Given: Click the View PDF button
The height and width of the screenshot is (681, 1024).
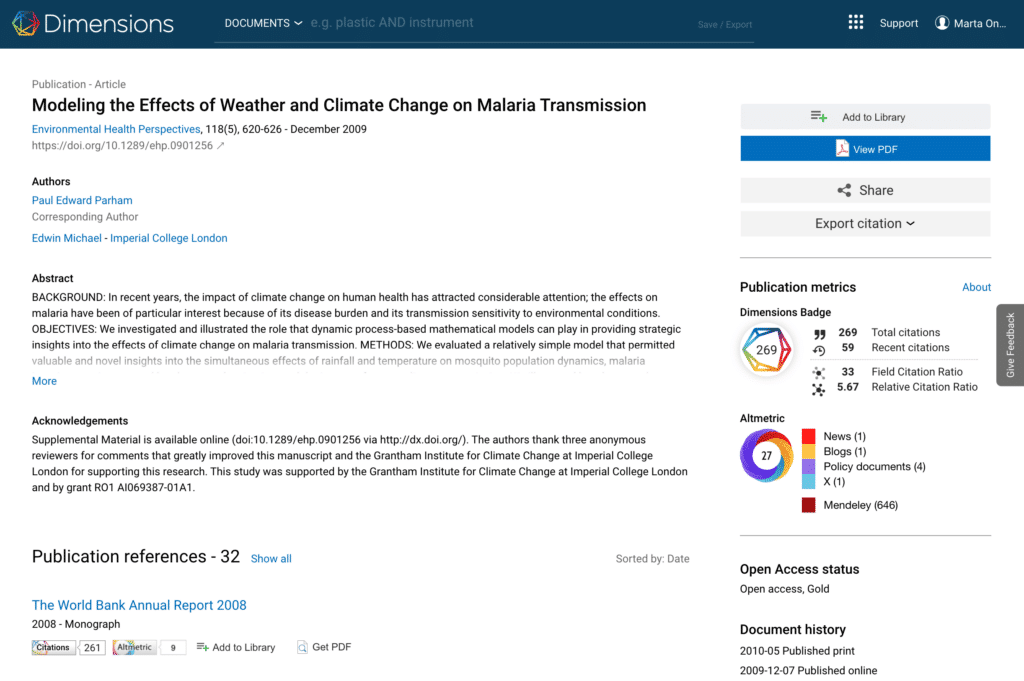Looking at the screenshot, I should tap(865, 149).
